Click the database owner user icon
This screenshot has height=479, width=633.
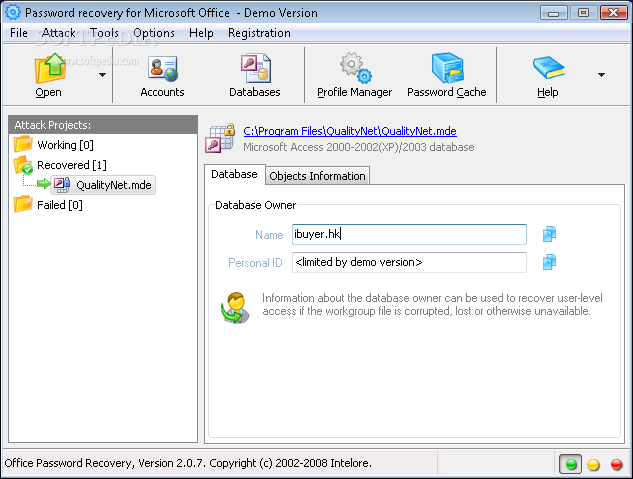[x=235, y=308]
